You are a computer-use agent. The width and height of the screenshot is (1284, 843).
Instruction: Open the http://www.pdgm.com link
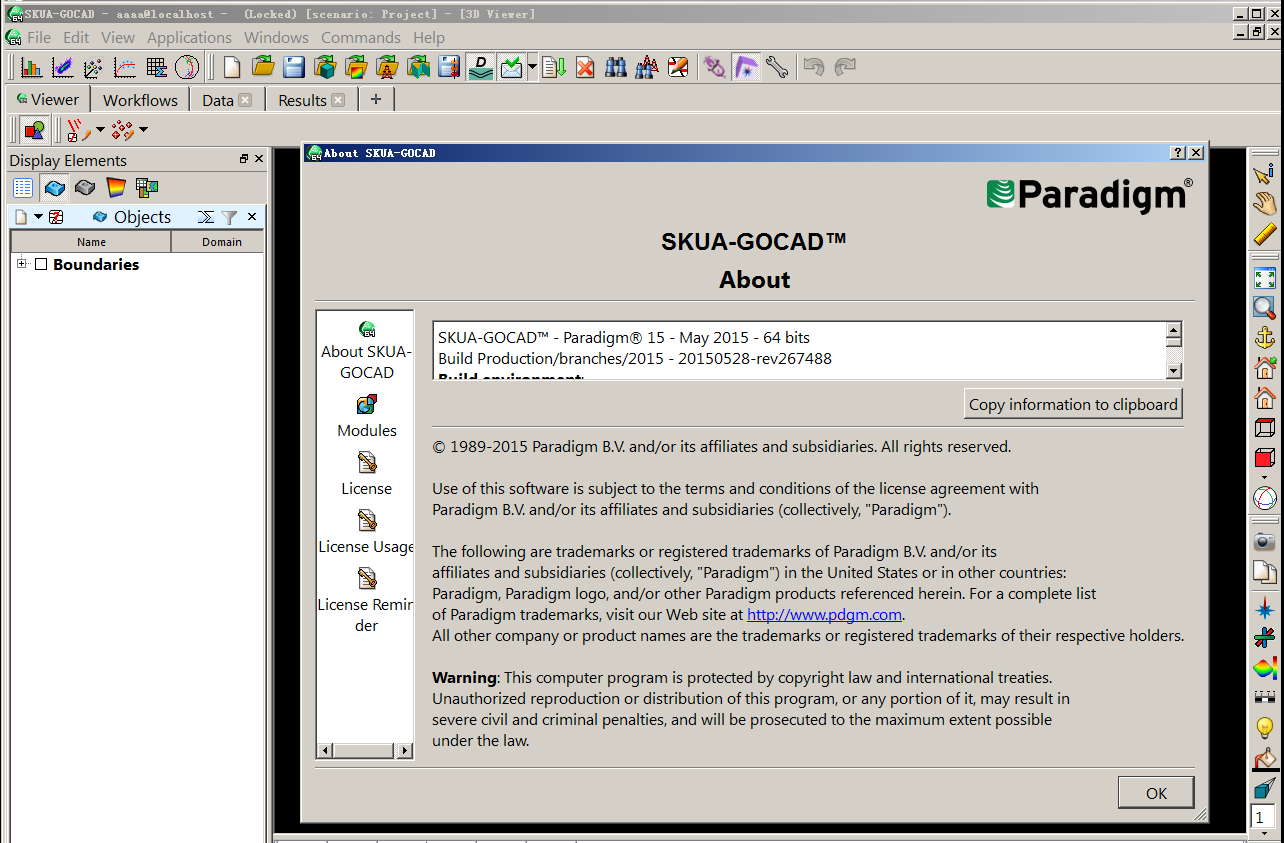point(824,615)
